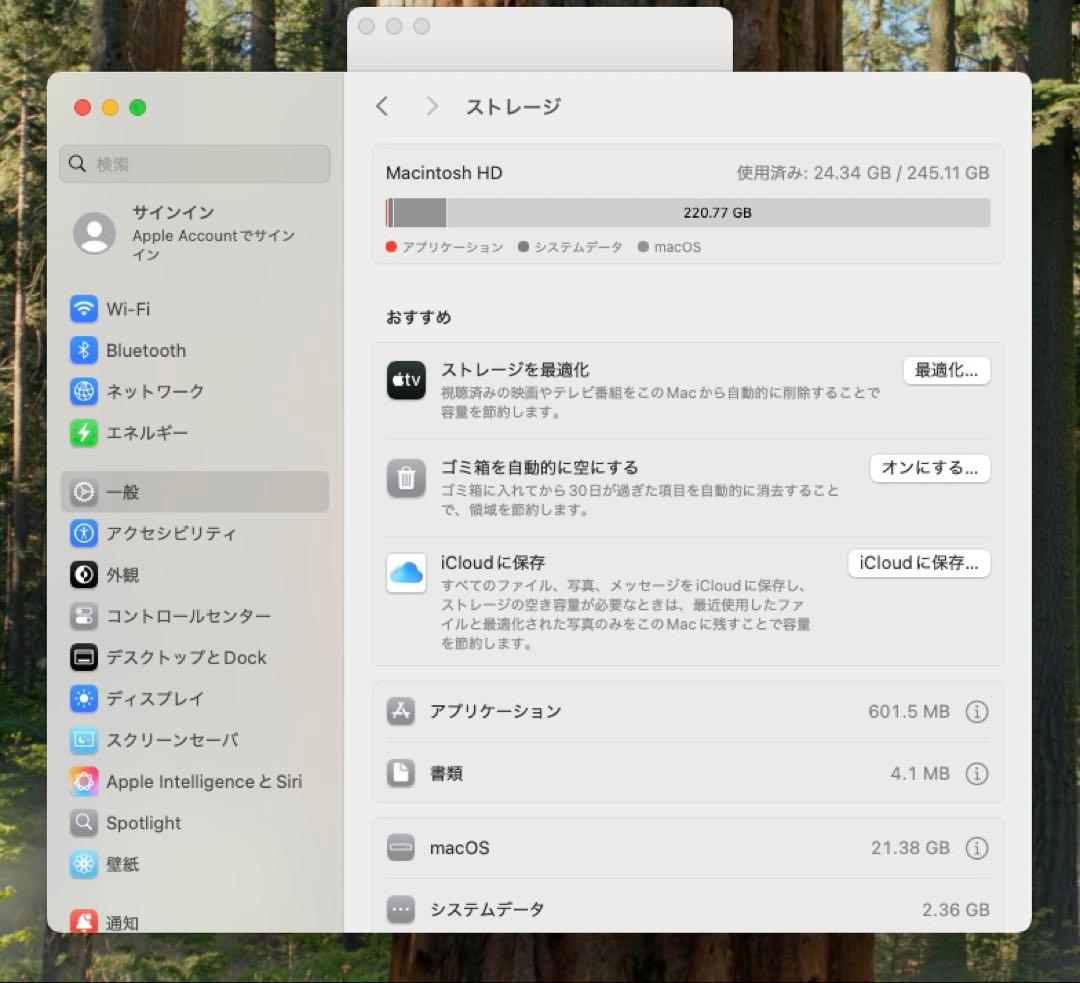Viewport: 1080px width, 983px height.
Task: Enable ゴミ箱を自動的に空にする via オンにする button
Action: point(929,468)
